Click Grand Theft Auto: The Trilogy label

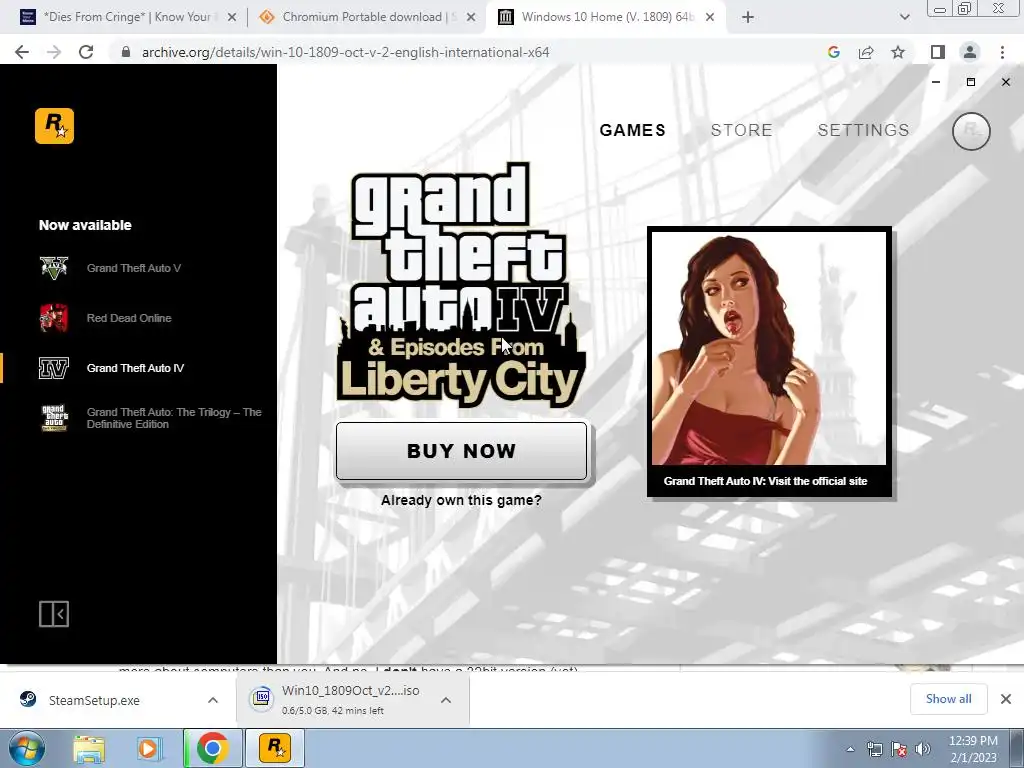point(174,418)
